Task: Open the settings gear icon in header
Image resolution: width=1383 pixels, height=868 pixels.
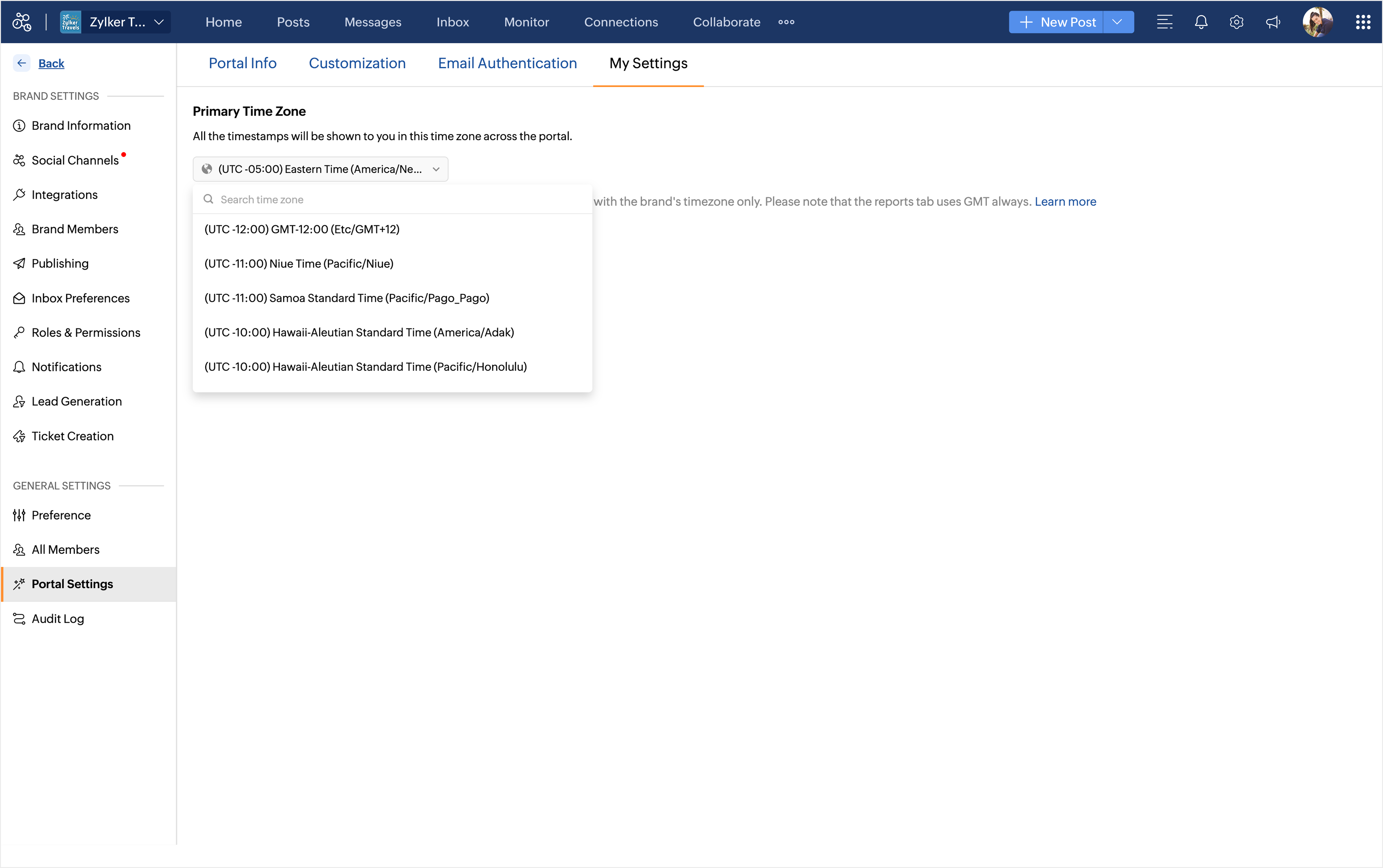Action: click(x=1236, y=22)
